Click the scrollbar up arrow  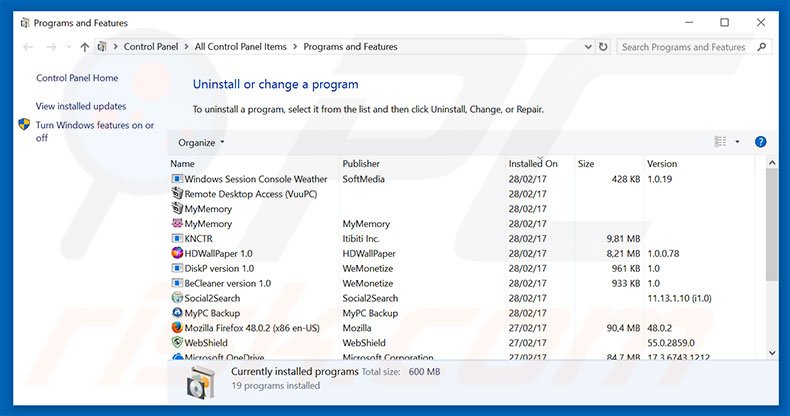click(x=772, y=163)
